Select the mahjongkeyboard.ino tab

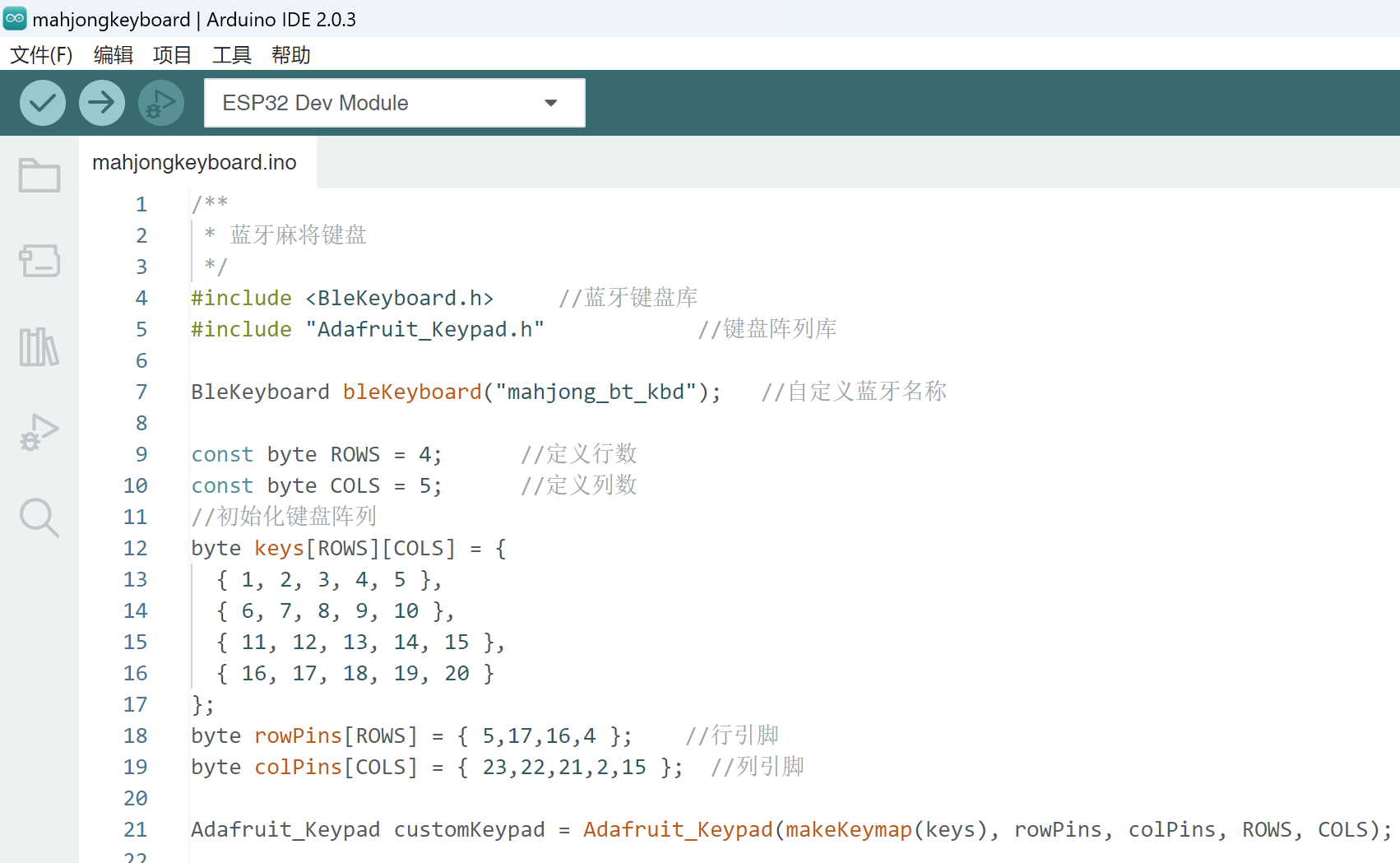pos(195,163)
